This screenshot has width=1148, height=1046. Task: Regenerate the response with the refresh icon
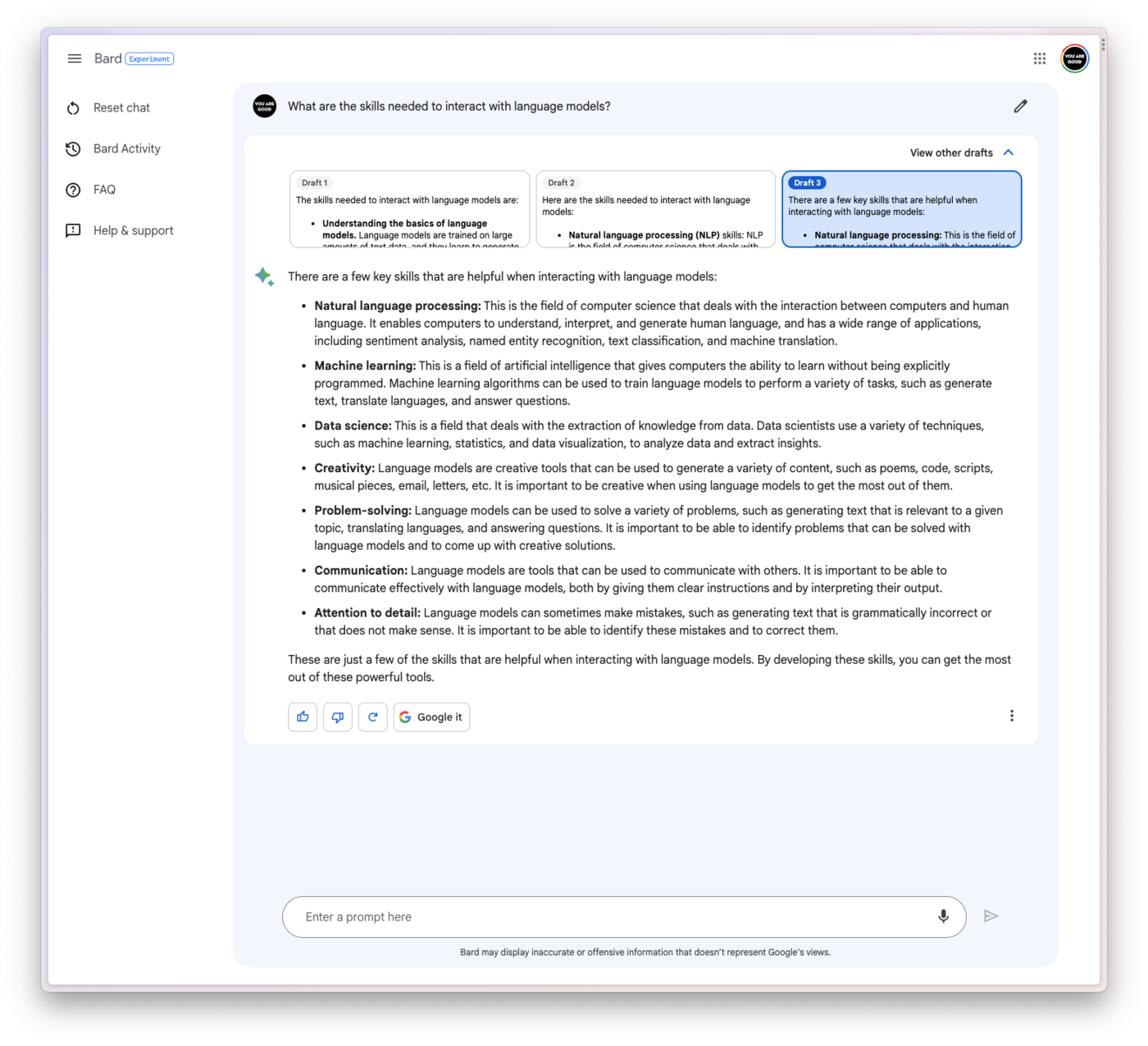(373, 717)
